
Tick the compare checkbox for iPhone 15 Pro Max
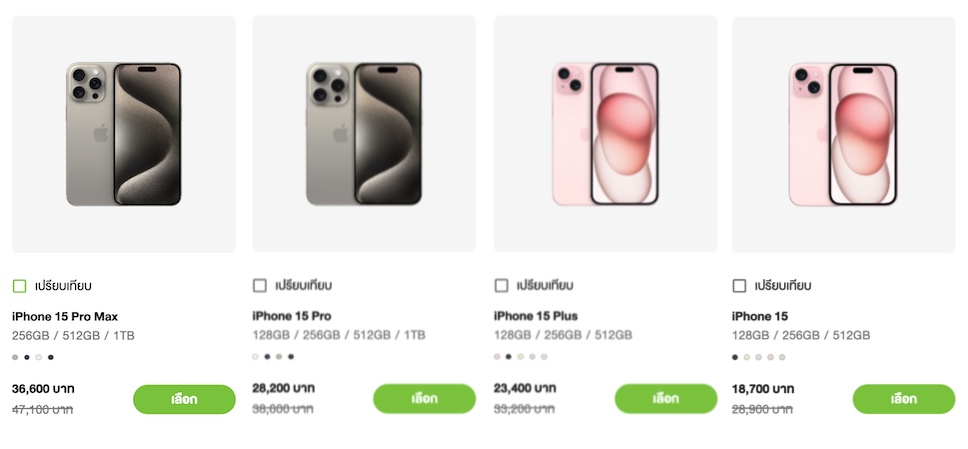tap(20, 286)
